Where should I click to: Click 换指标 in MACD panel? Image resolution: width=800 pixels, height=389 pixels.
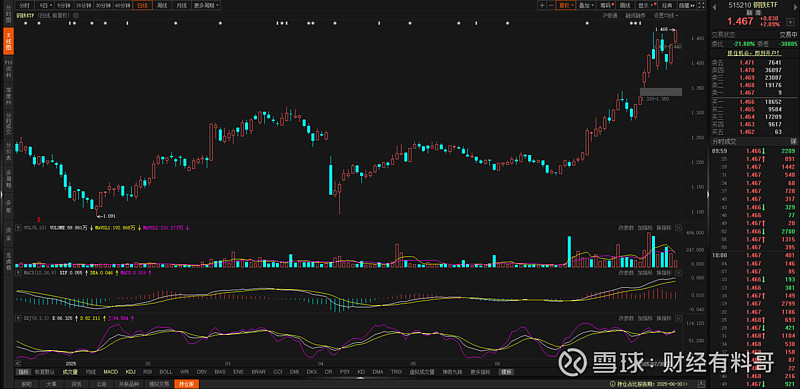tap(663, 273)
